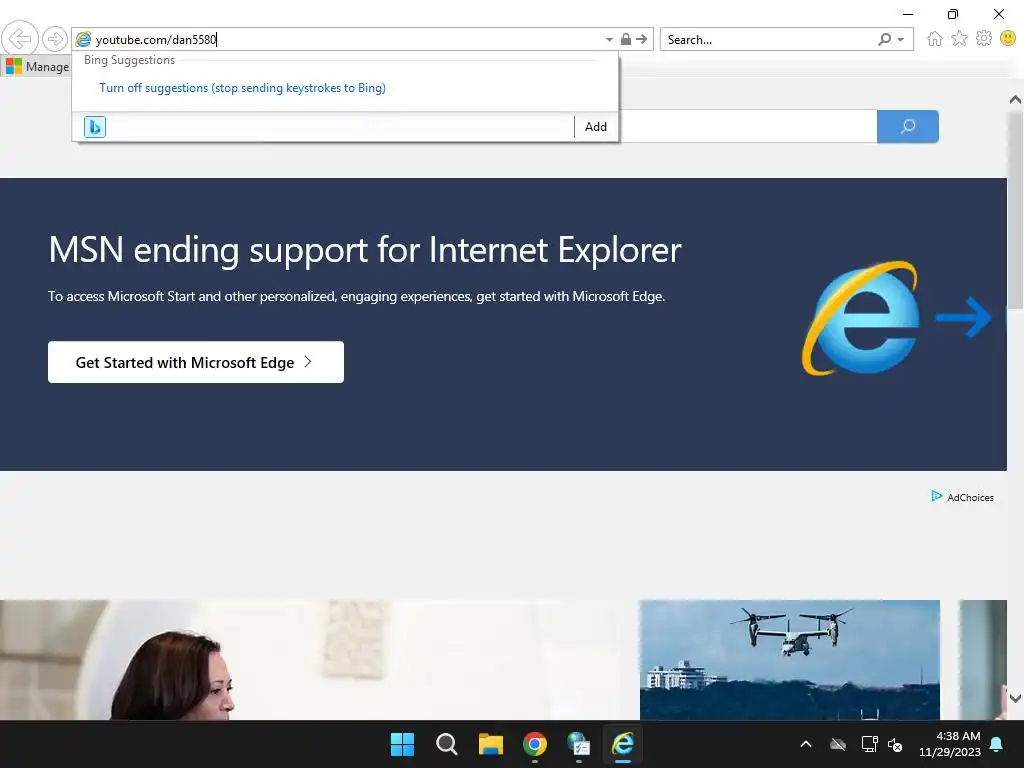
Task: Click Add in the suggestions dropdown
Action: tap(596, 127)
